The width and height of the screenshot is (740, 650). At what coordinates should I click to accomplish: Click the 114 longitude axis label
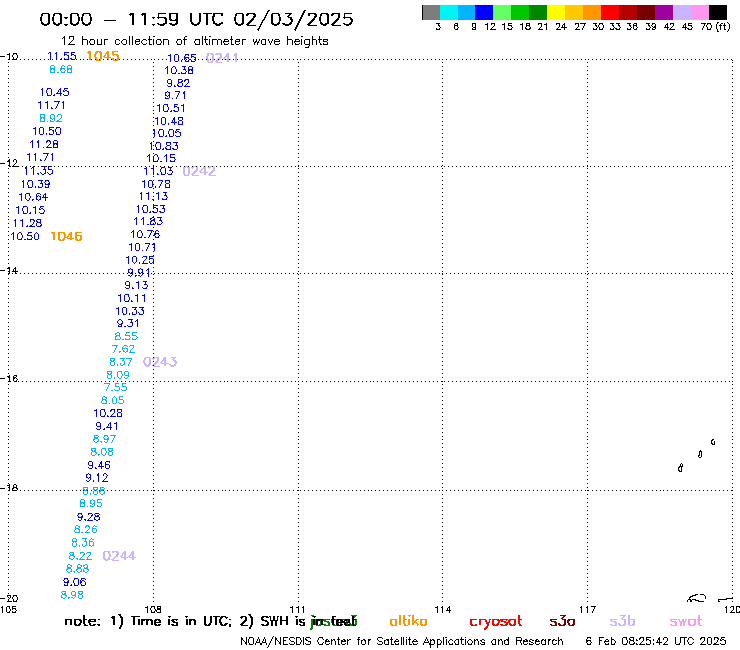[x=443, y=609]
